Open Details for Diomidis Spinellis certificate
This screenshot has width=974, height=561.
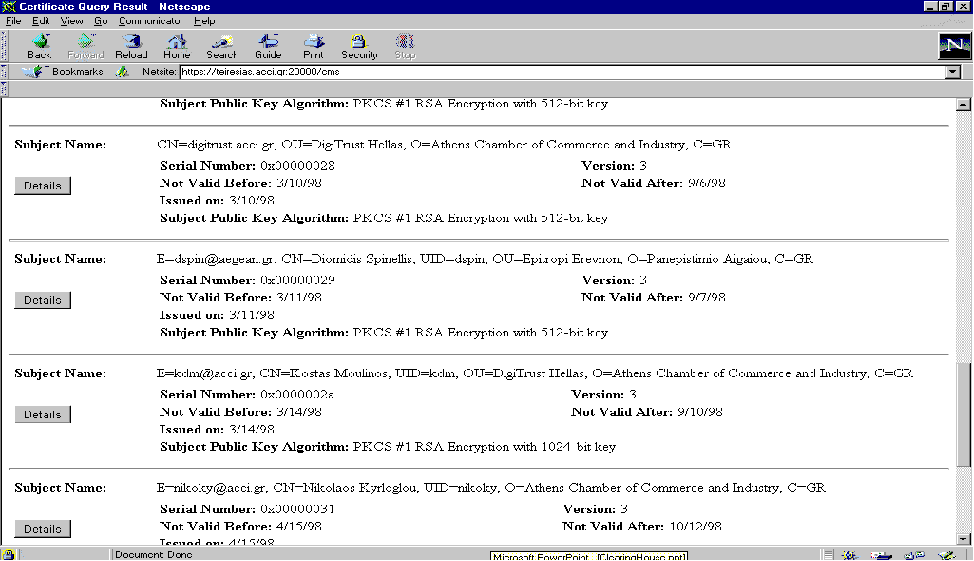[x=42, y=299]
